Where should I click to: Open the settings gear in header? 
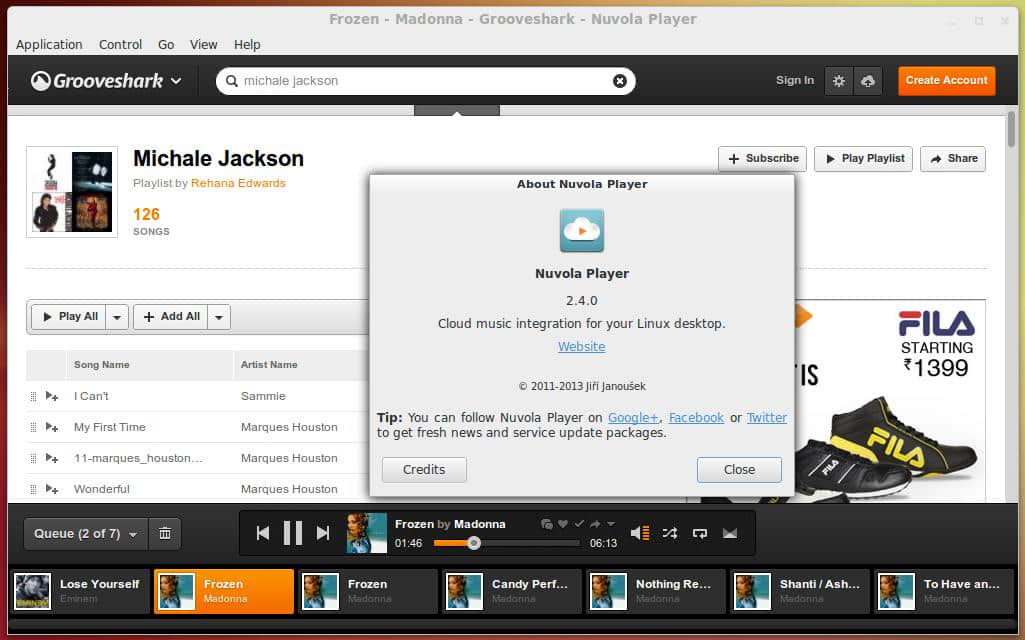839,81
